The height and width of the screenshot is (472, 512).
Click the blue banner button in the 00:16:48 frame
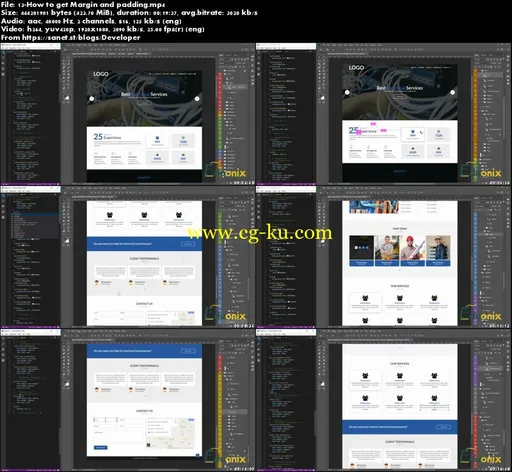pos(444,427)
